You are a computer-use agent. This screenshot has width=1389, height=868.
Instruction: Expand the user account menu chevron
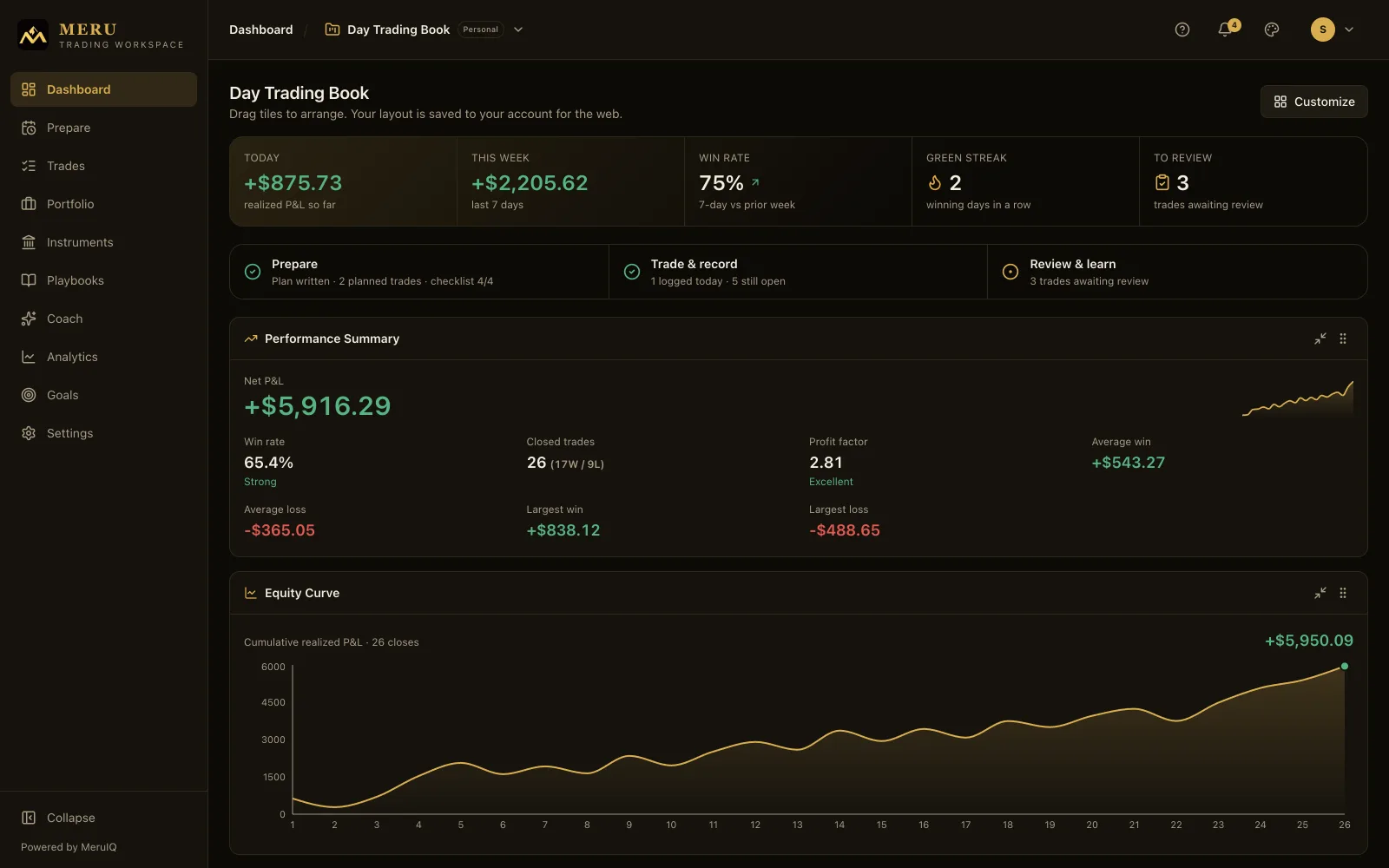(x=1349, y=30)
